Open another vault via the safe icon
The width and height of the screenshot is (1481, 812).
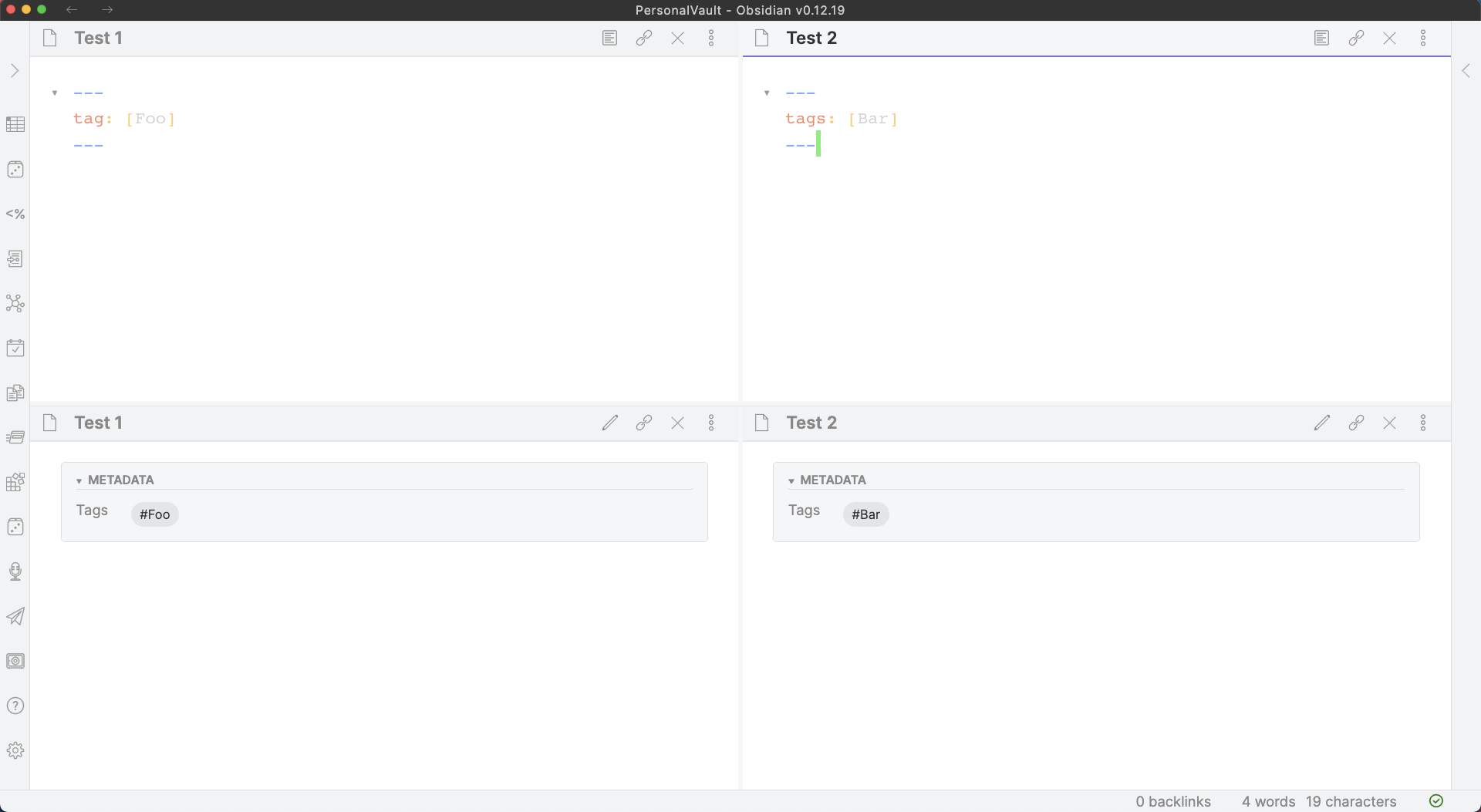click(x=15, y=661)
